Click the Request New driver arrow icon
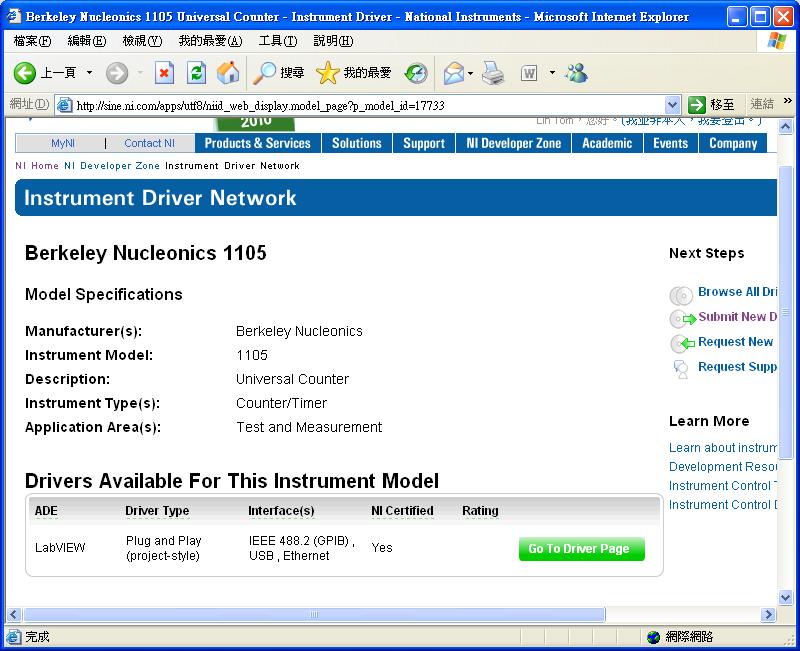800x651 pixels. pyautogui.click(x=682, y=344)
